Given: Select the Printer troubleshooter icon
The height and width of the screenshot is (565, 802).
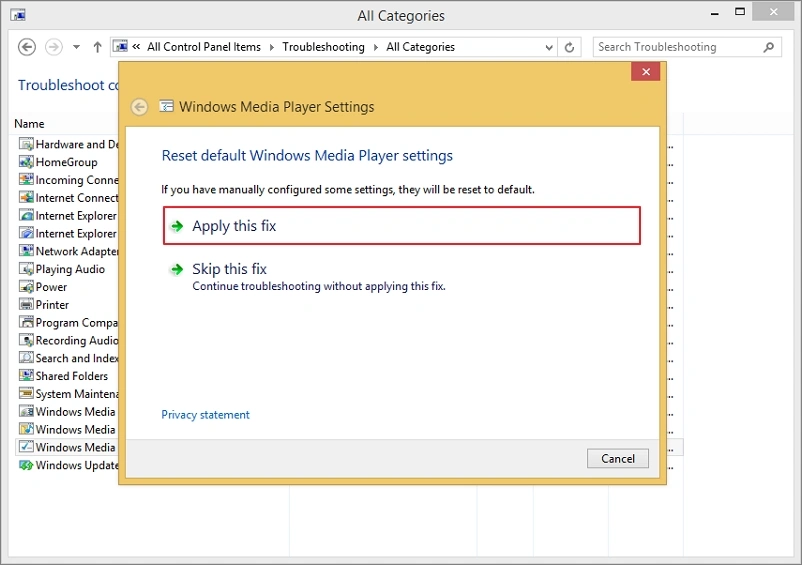Looking at the screenshot, I should click(26, 305).
